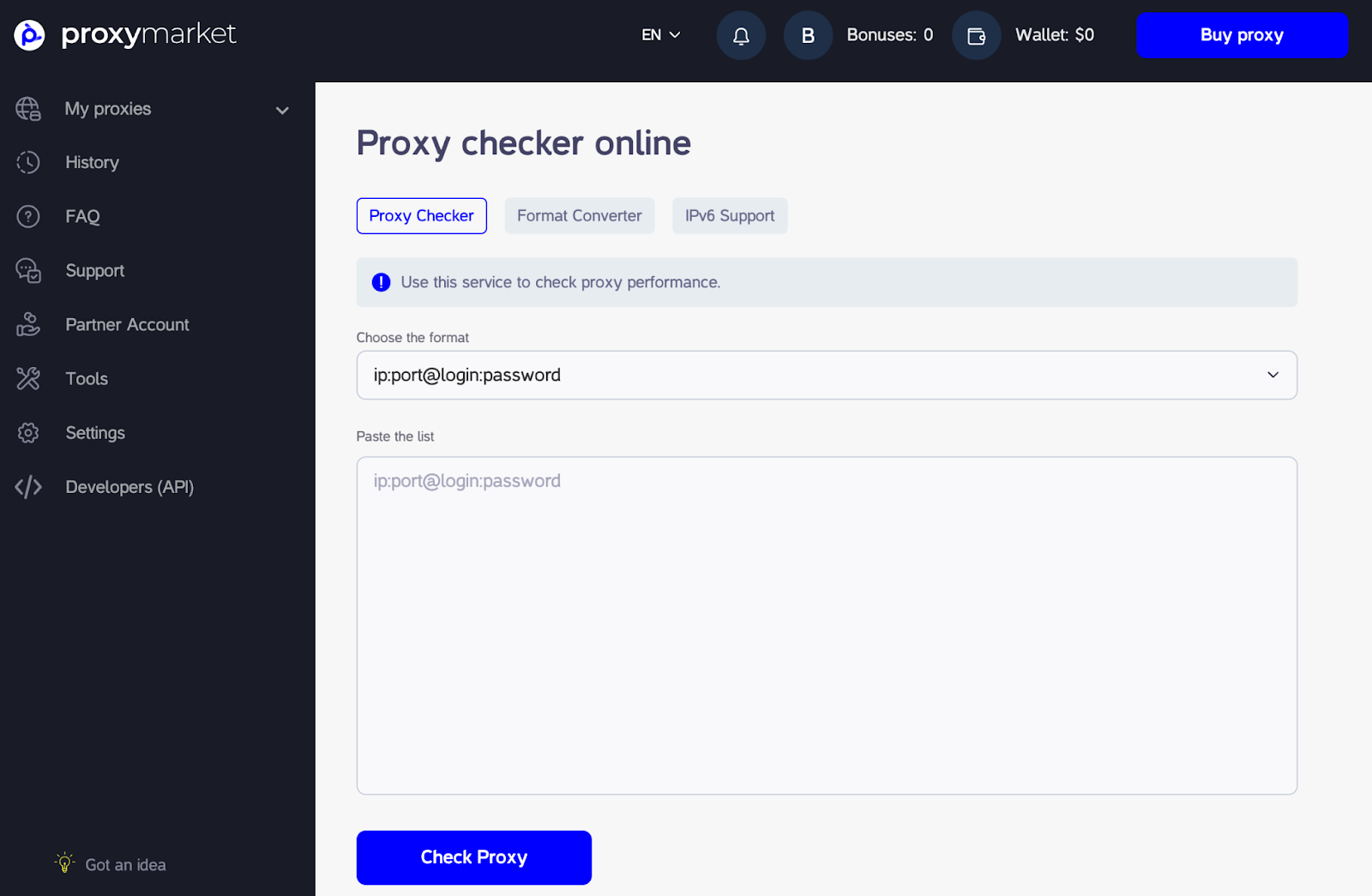
Task: Click the Wallet: $0 label
Action: click(x=1055, y=35)
